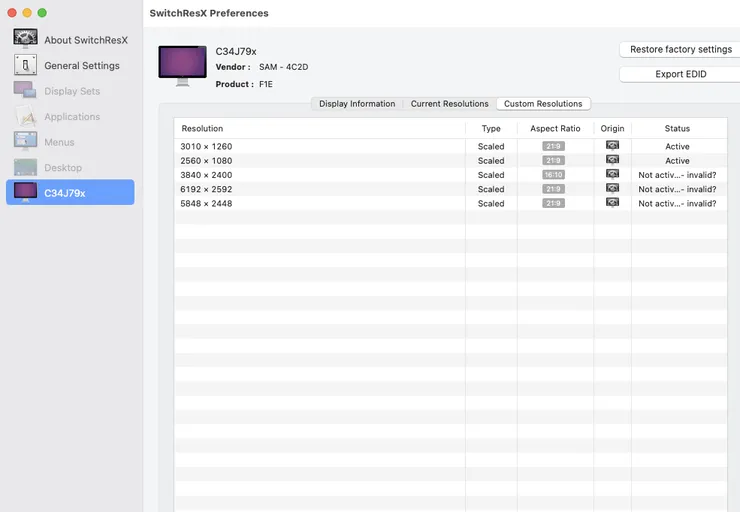Click the 21:9 aspect badge for 2560 × 1080
740x512 pixels.
click(553, 160)
